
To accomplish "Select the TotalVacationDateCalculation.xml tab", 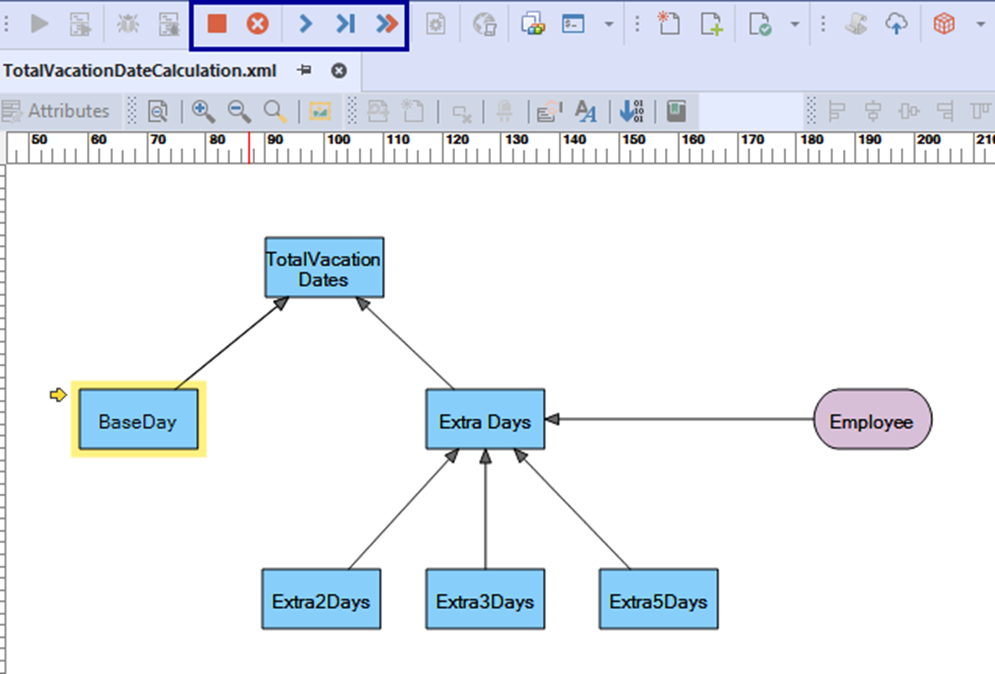I will [x=140, y=70].
